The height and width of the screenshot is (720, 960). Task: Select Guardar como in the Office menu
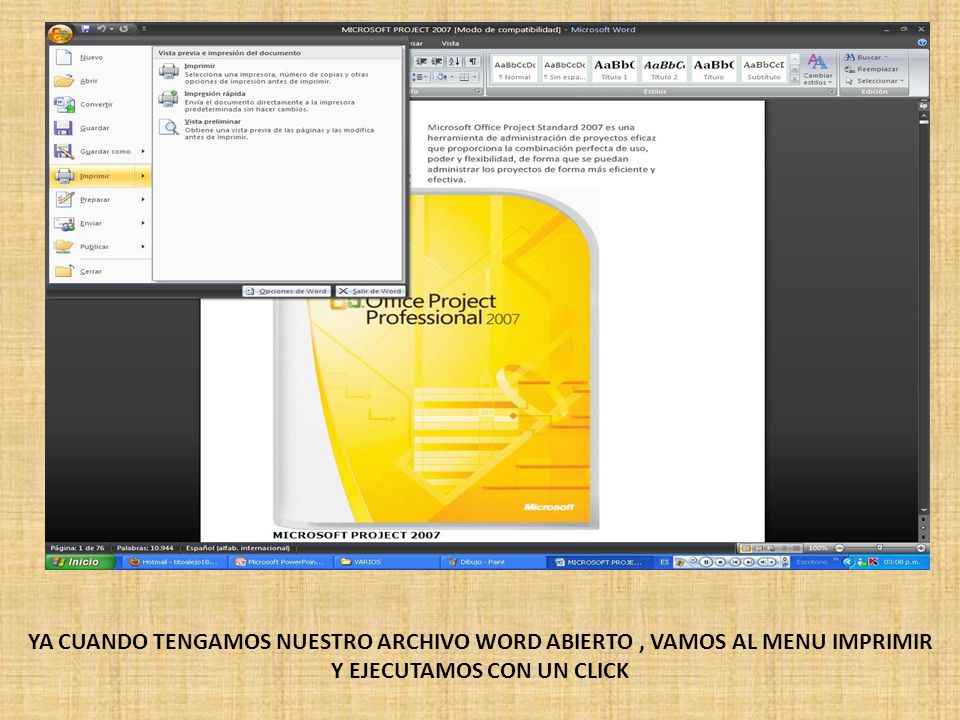(x=100, y=151)
